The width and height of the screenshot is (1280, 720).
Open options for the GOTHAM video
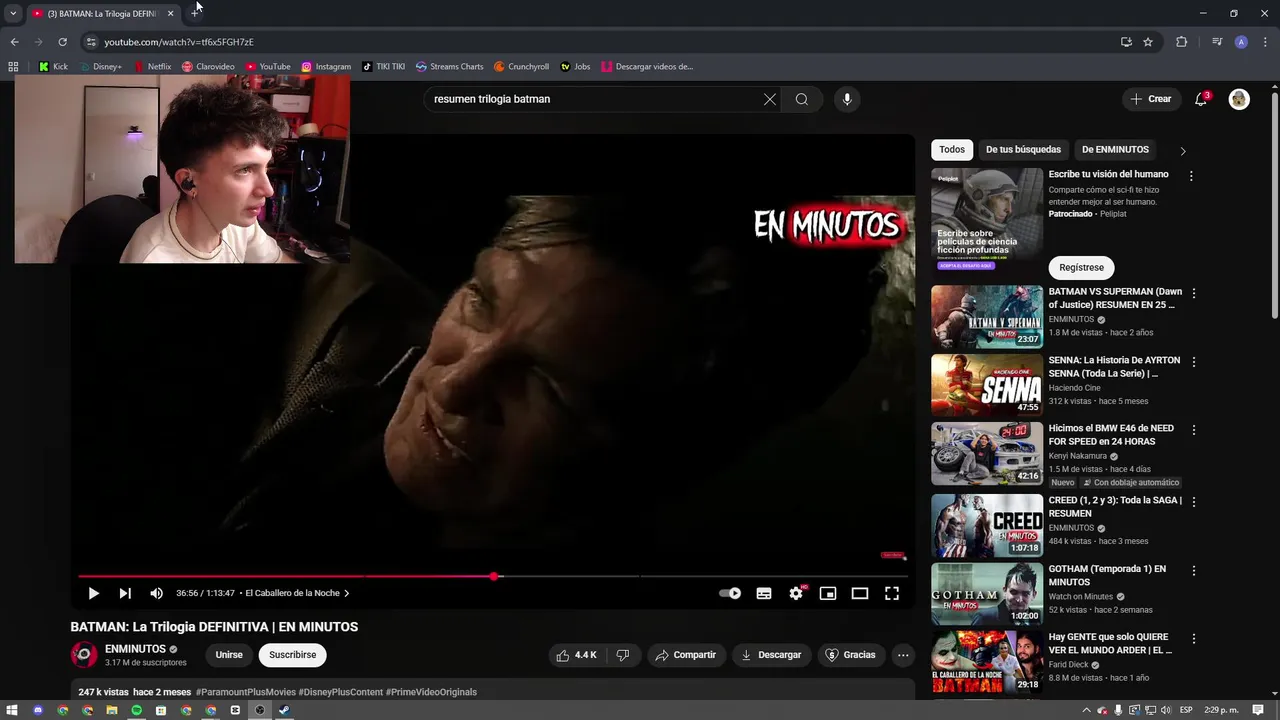1193,570
